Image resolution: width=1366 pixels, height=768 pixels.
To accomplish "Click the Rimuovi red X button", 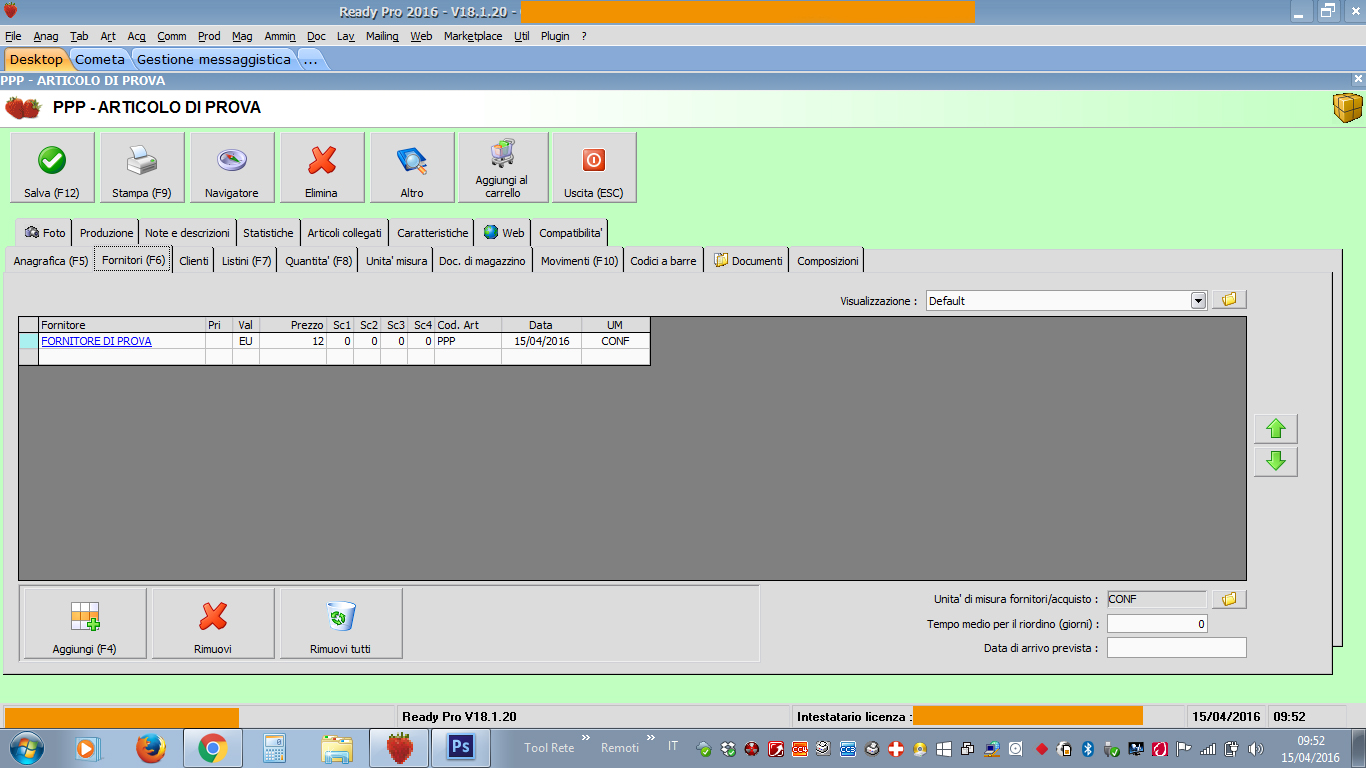I will [x=213, y=623].
